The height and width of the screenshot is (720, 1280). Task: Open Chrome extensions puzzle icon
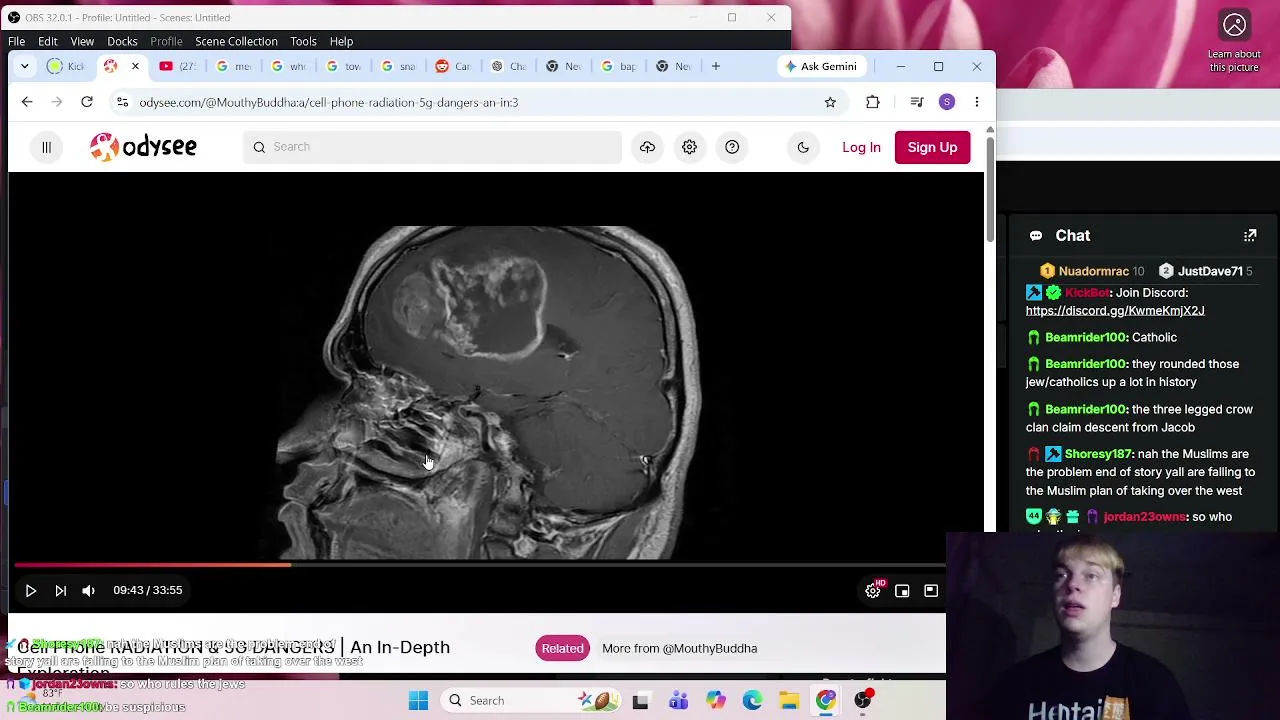[873, 102]
